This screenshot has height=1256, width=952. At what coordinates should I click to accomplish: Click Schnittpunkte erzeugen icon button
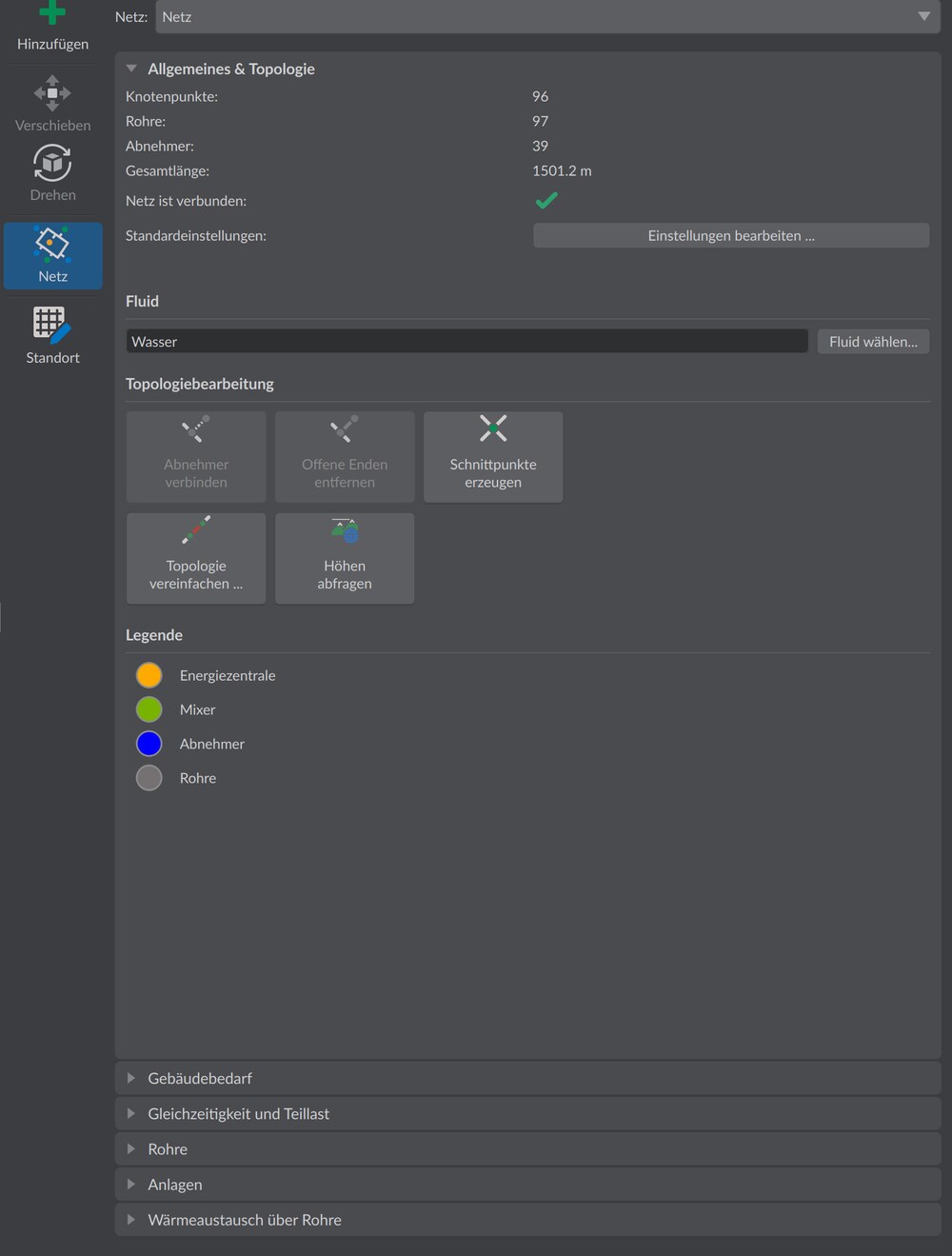coord(493,457)
